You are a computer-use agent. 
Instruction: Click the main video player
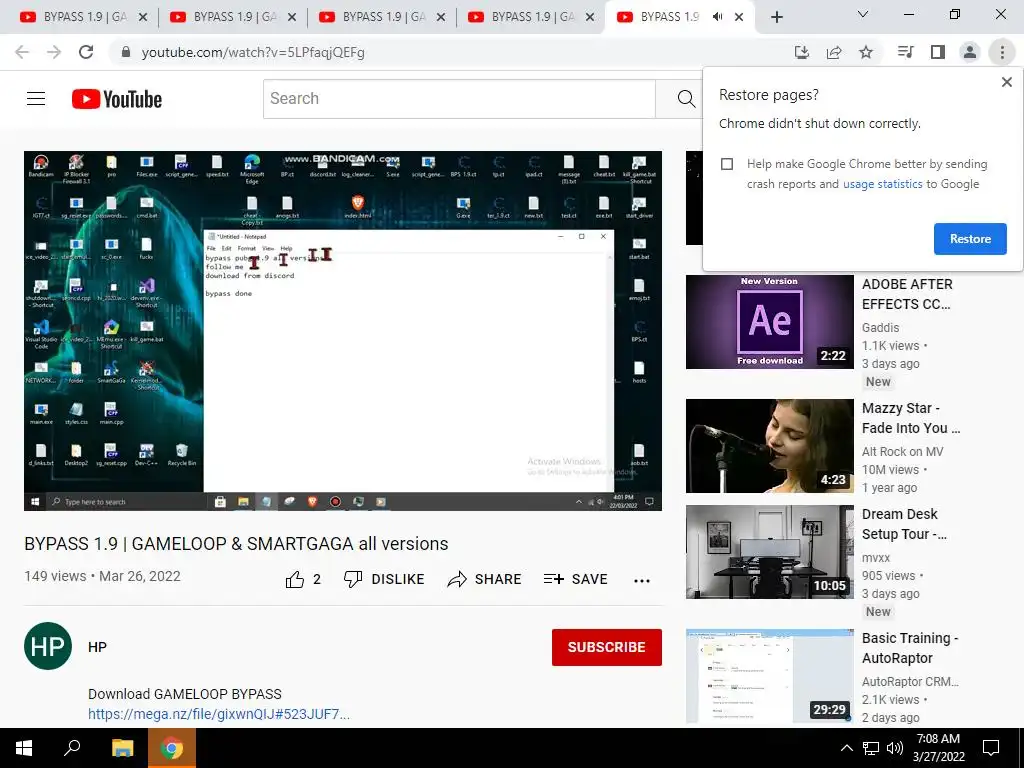[x=343, y=331]
